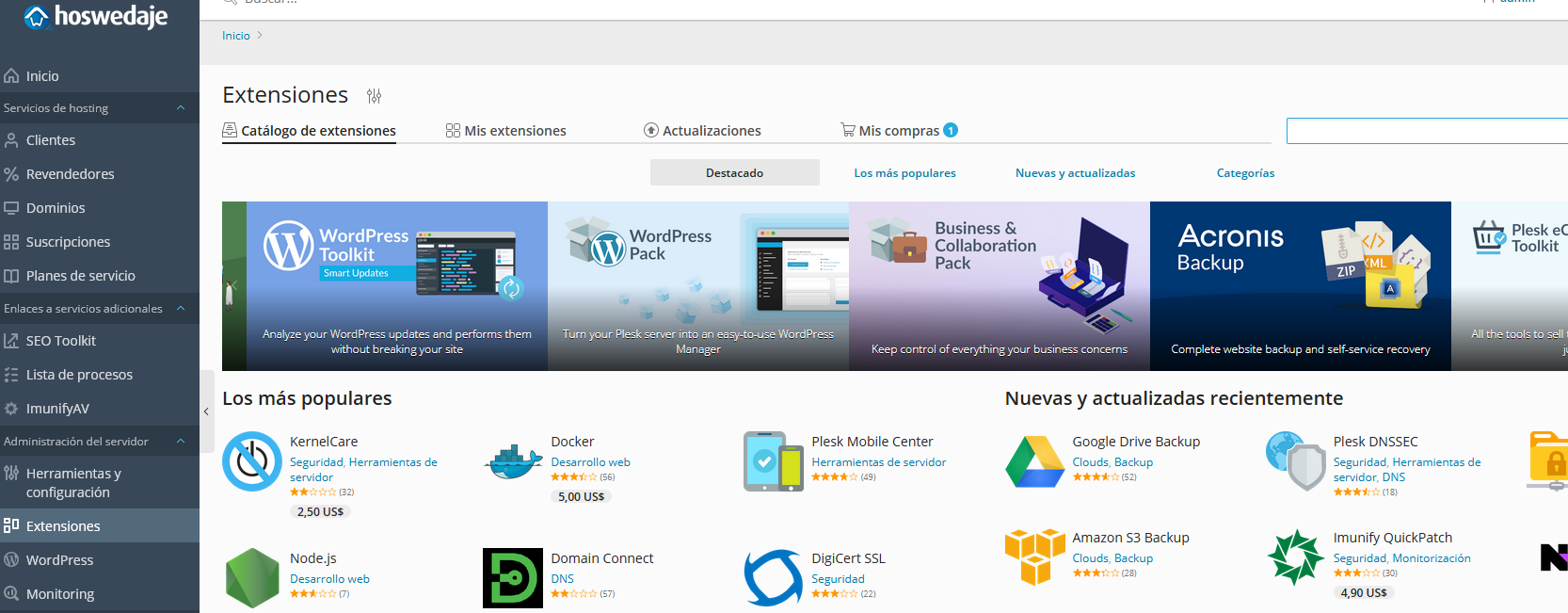Click the Hoswedaje logo
The width and height of the screenshot is (1568, 613).
click(95, 17)
